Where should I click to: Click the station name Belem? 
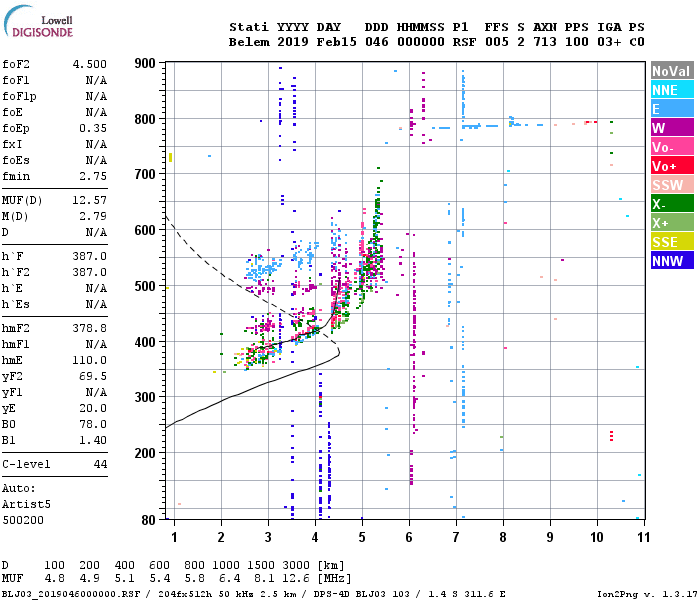click(x=249, y=42)
